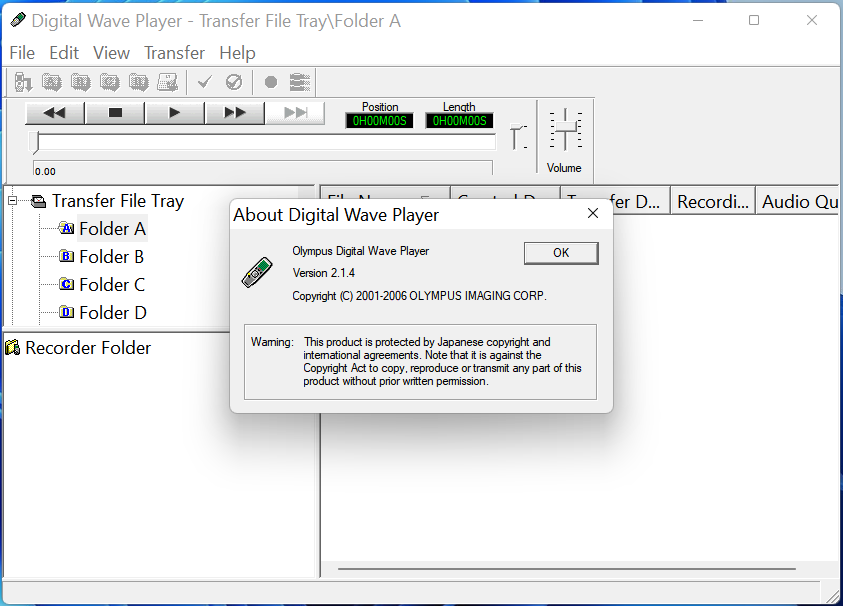Click the stop playback button
Viewport: 843px width, 606px height.
pyautogui.click(x=115, y=113)
